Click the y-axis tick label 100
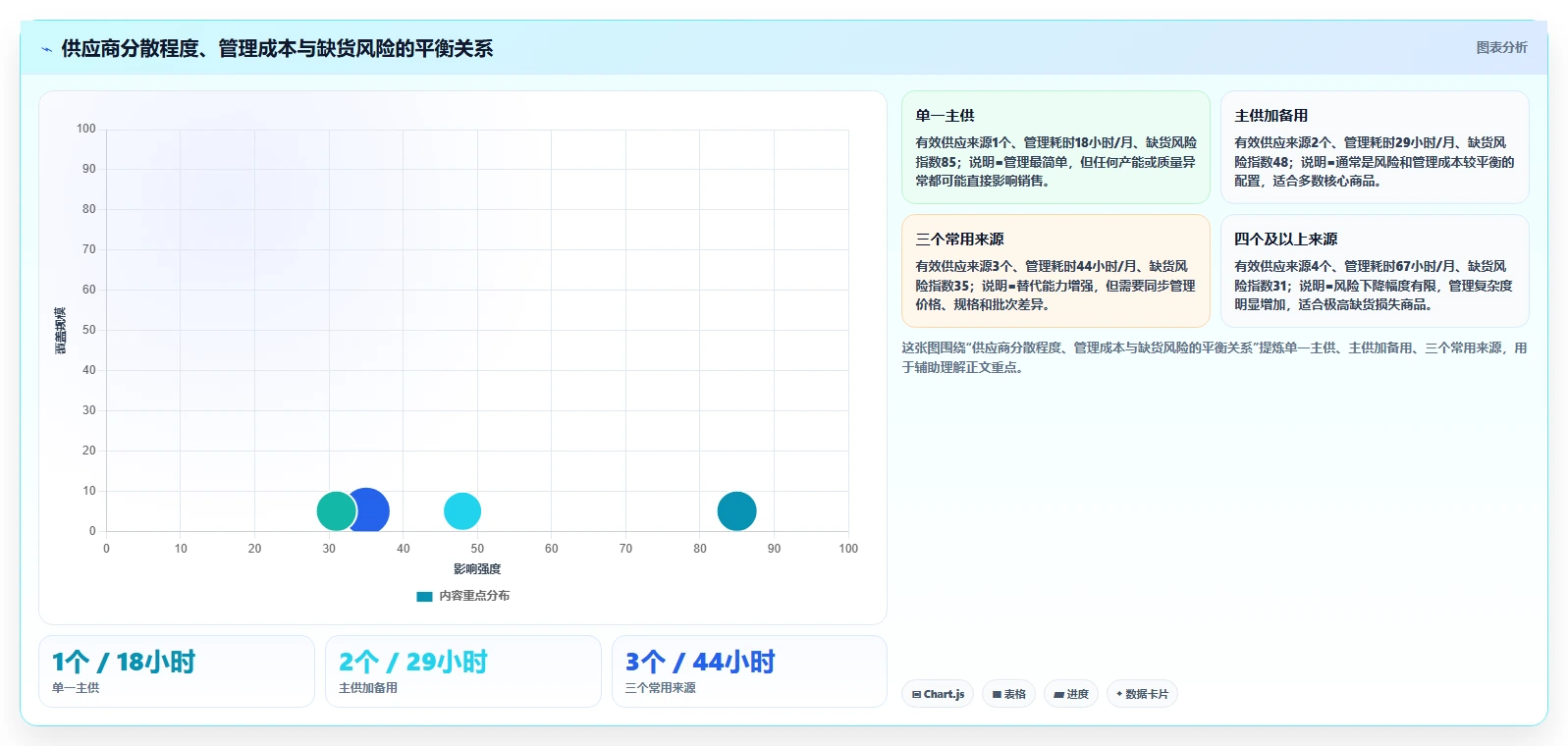The width and height of the screenshot is (1568, 746). click(86, 129)
